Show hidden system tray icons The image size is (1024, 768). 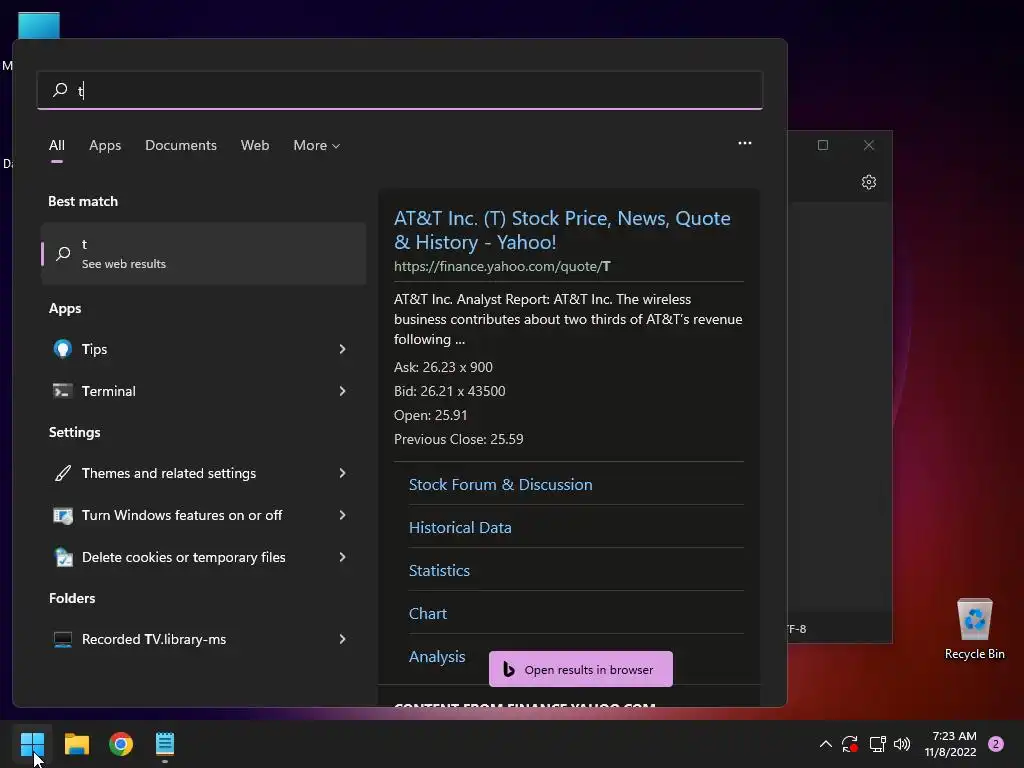pos(825,744)
